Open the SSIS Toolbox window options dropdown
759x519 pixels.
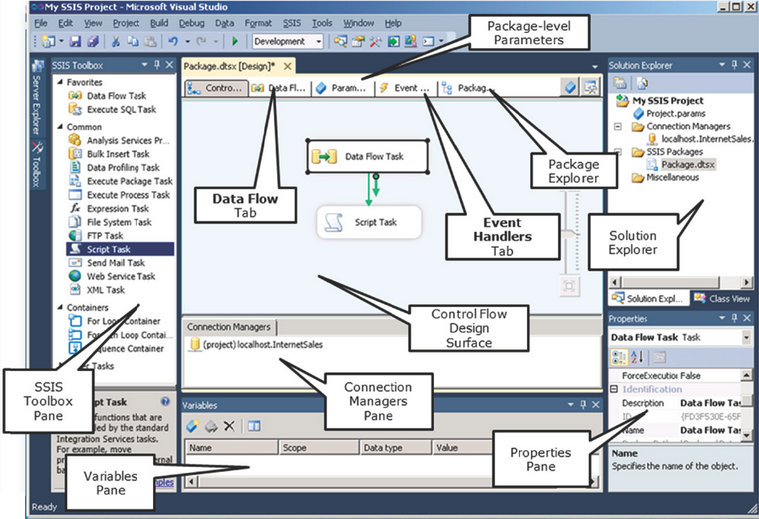click(x=144, y=65)
